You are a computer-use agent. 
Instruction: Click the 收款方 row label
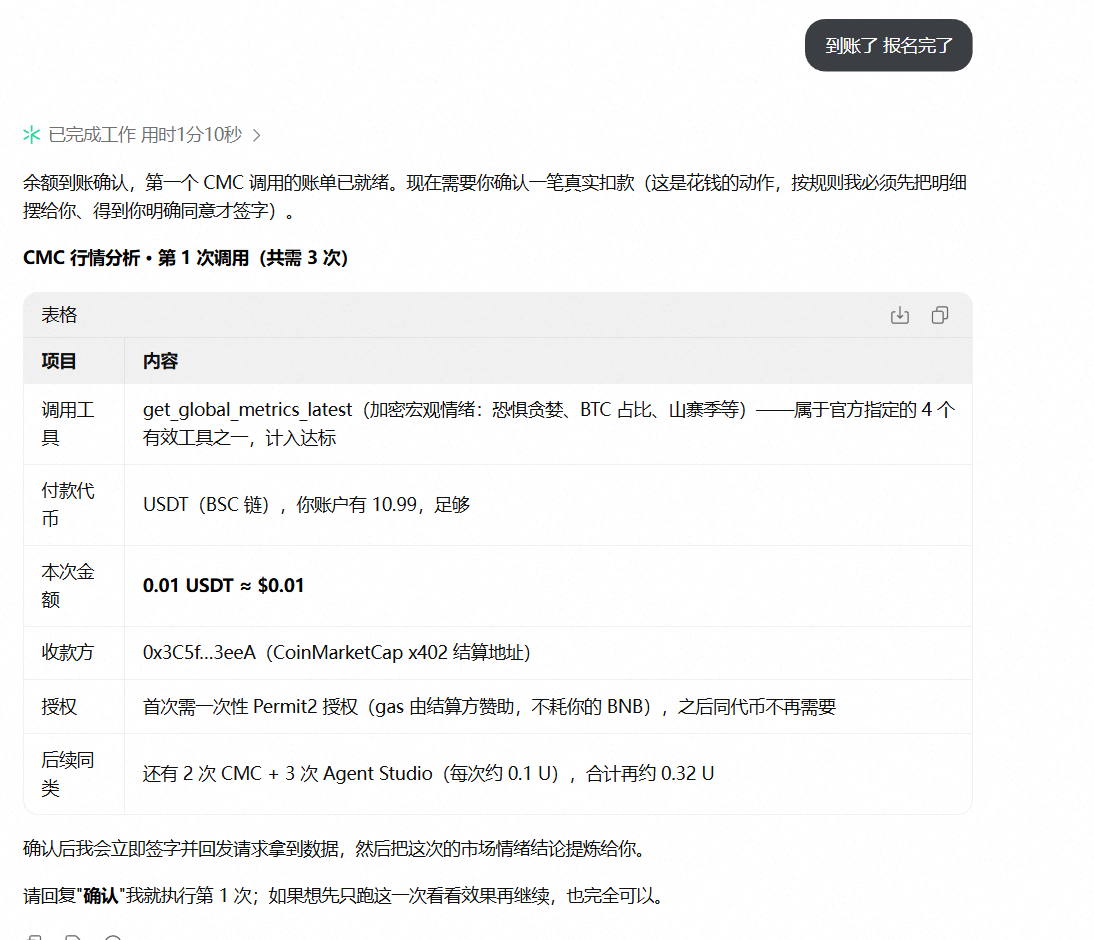pyautogui.click(x=68, y=652)
